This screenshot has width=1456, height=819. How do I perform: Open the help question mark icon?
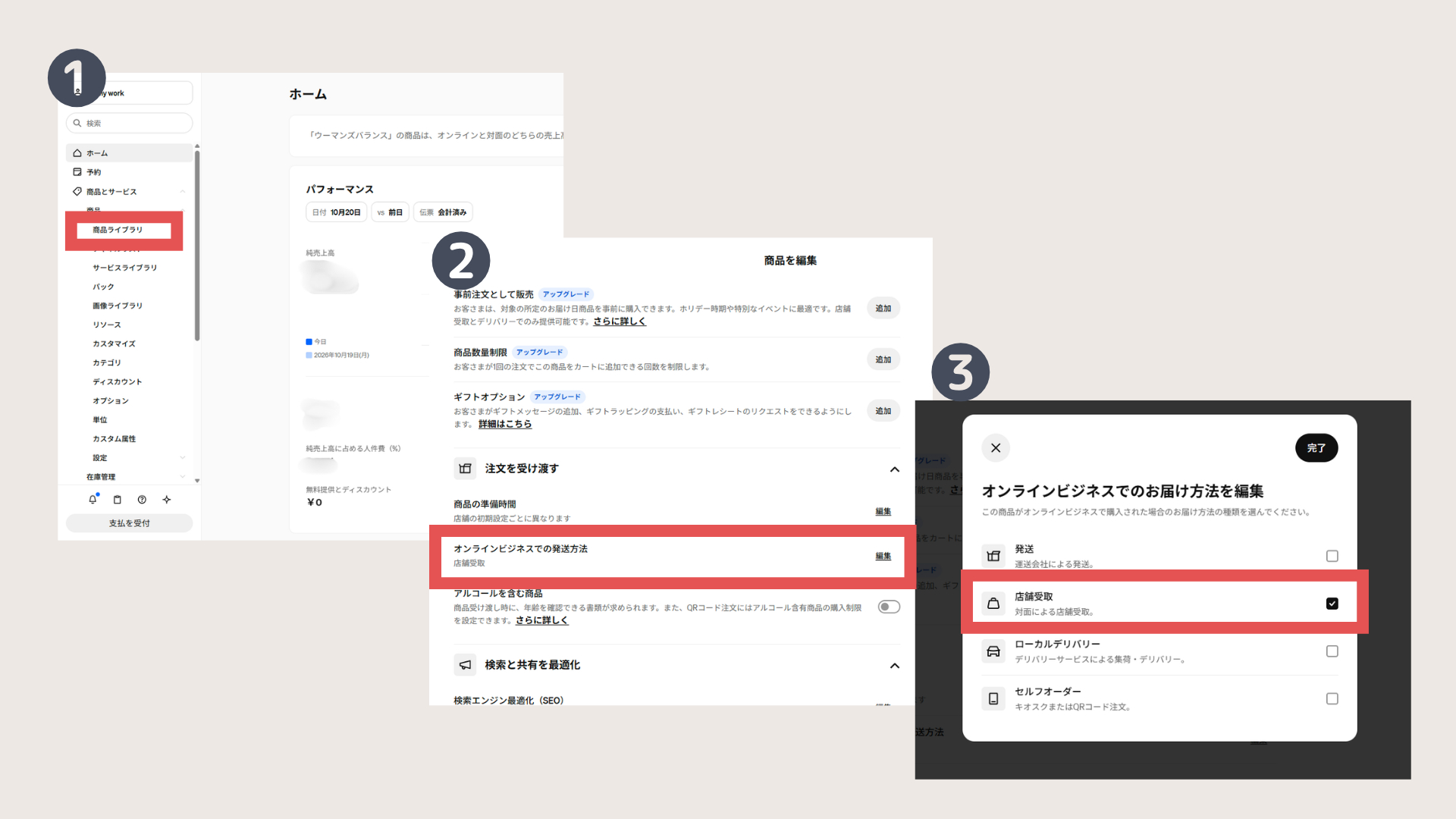point(142,500)
